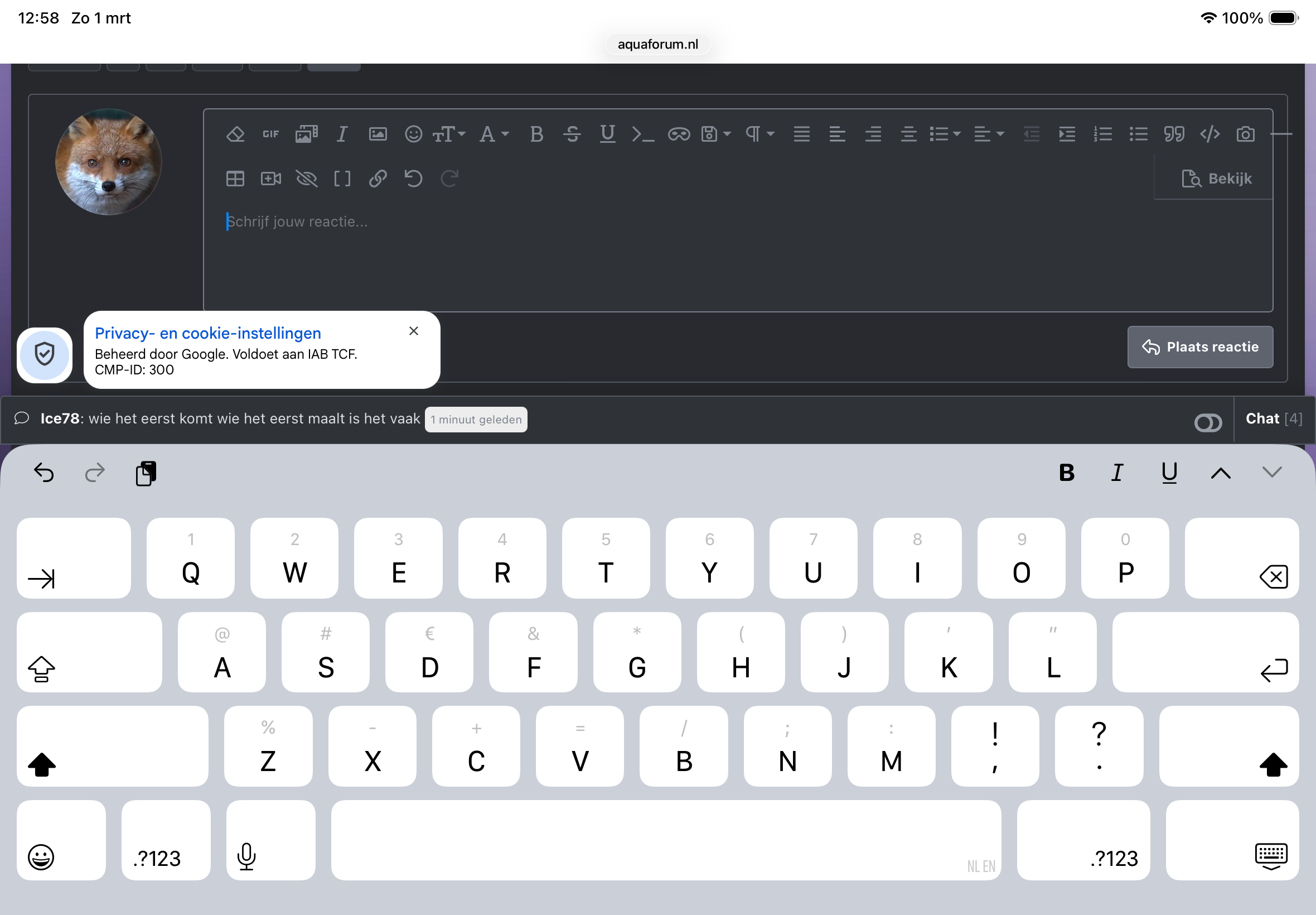
Task: Click the camera icon in the toolbar
Action: point(1245,134)
